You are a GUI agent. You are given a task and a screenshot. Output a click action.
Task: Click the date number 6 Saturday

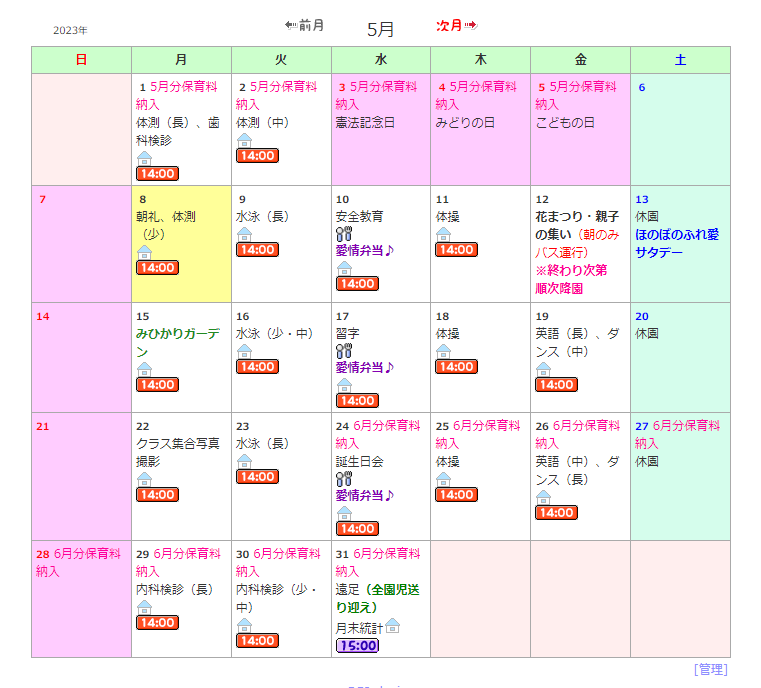click(x=642, y=88)
